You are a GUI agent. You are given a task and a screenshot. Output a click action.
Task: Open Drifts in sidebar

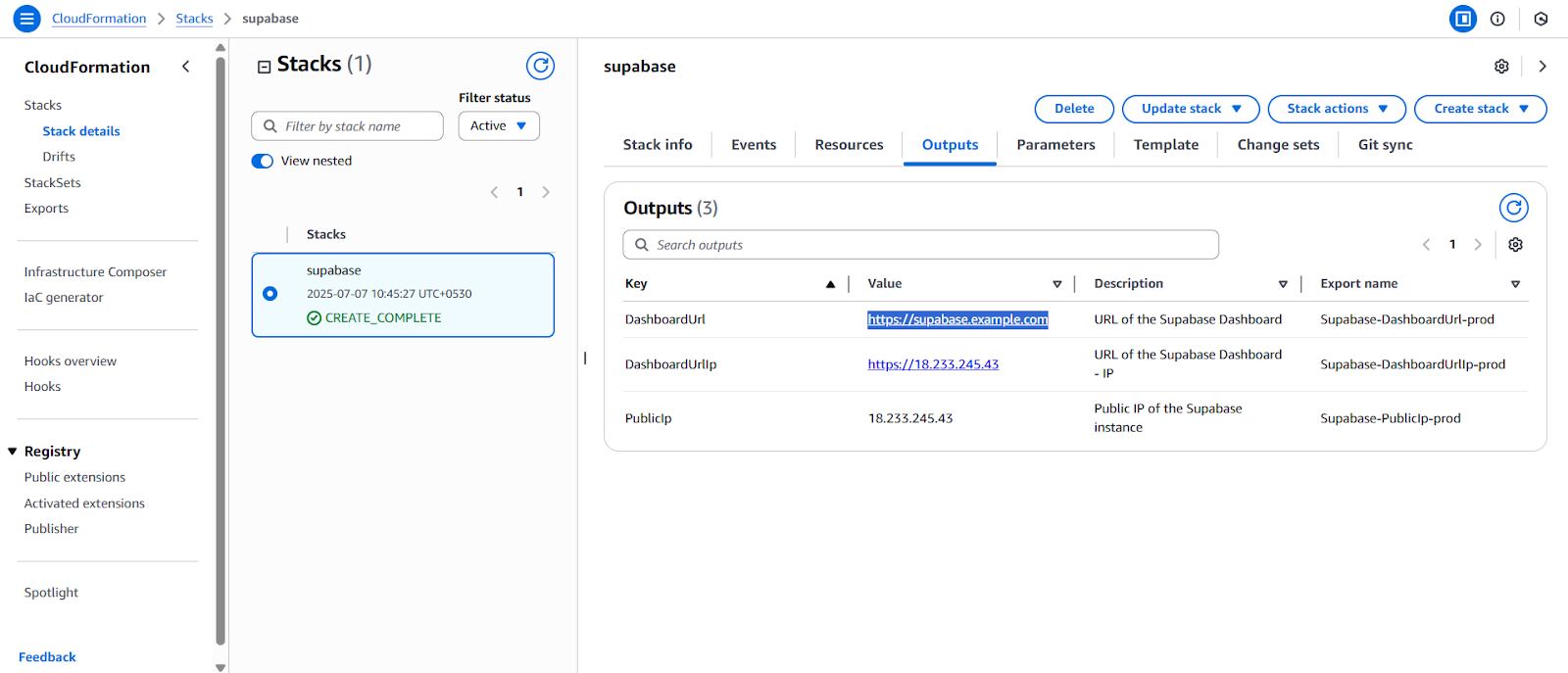coord(59,157)
